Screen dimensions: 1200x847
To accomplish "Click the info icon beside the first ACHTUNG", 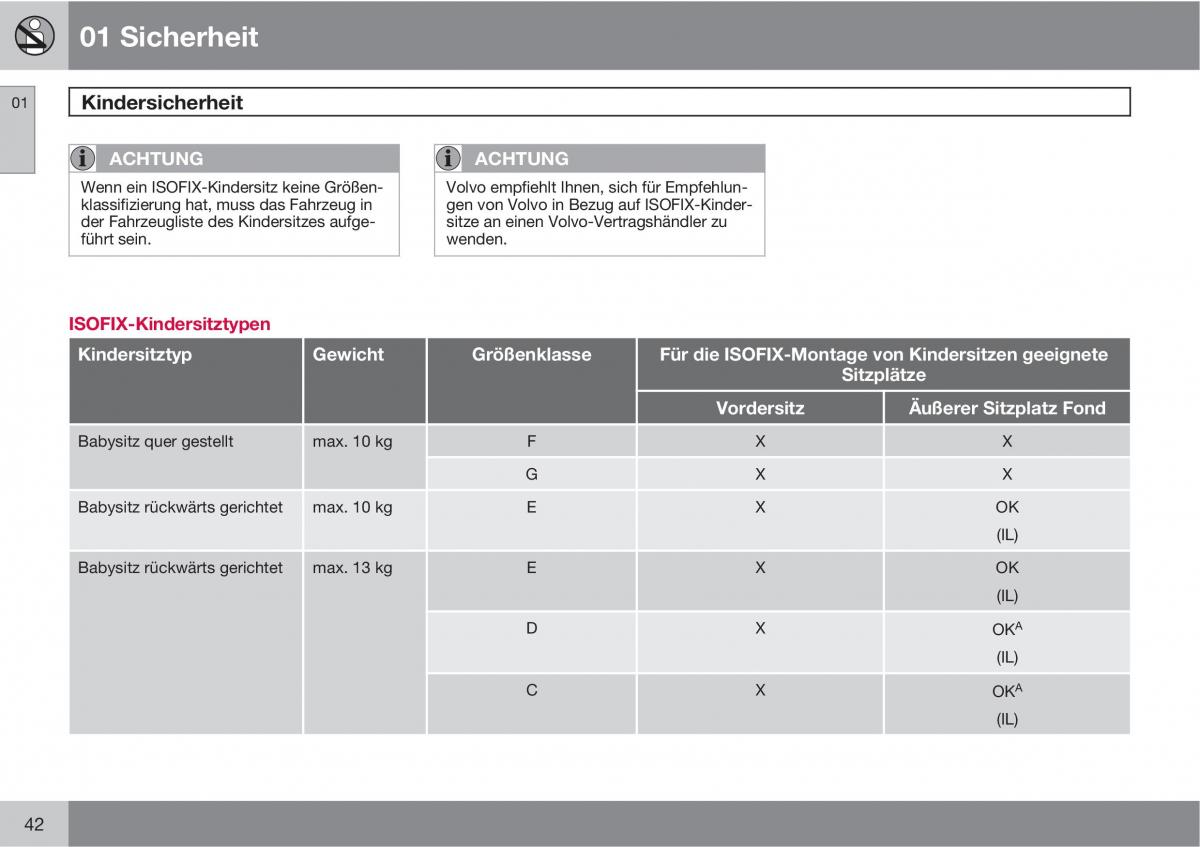I will click(83, 158).
